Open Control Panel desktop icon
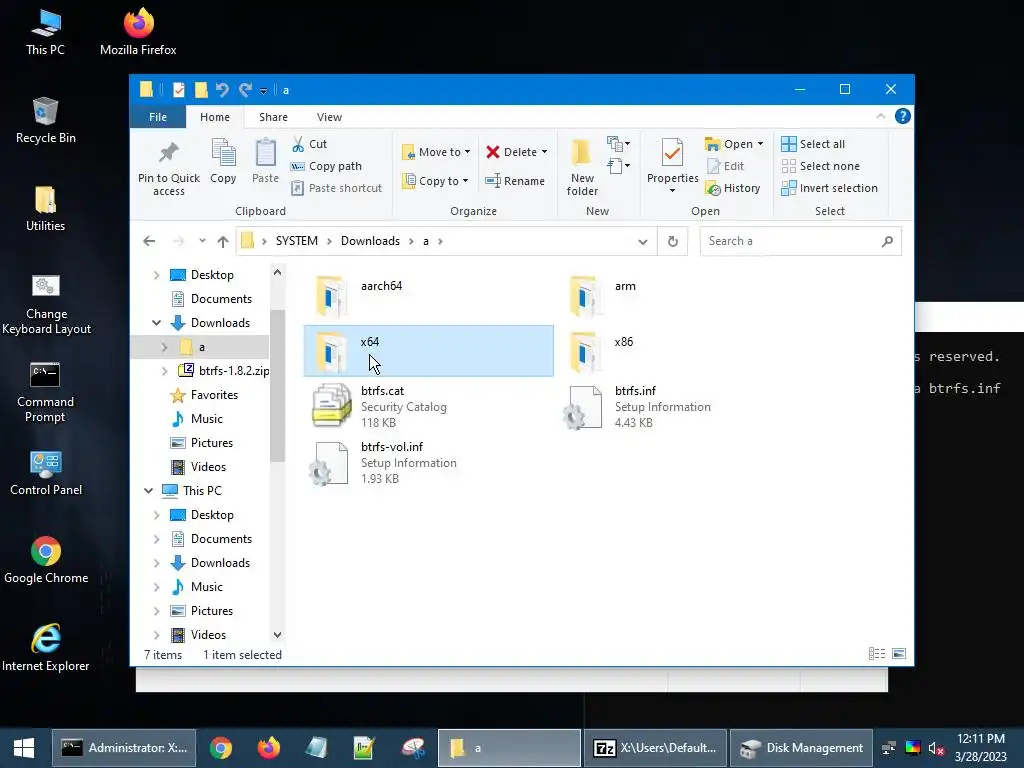The width and height of the screenshot is (1024, 768). pyautogui.click(x=46, y=473)
